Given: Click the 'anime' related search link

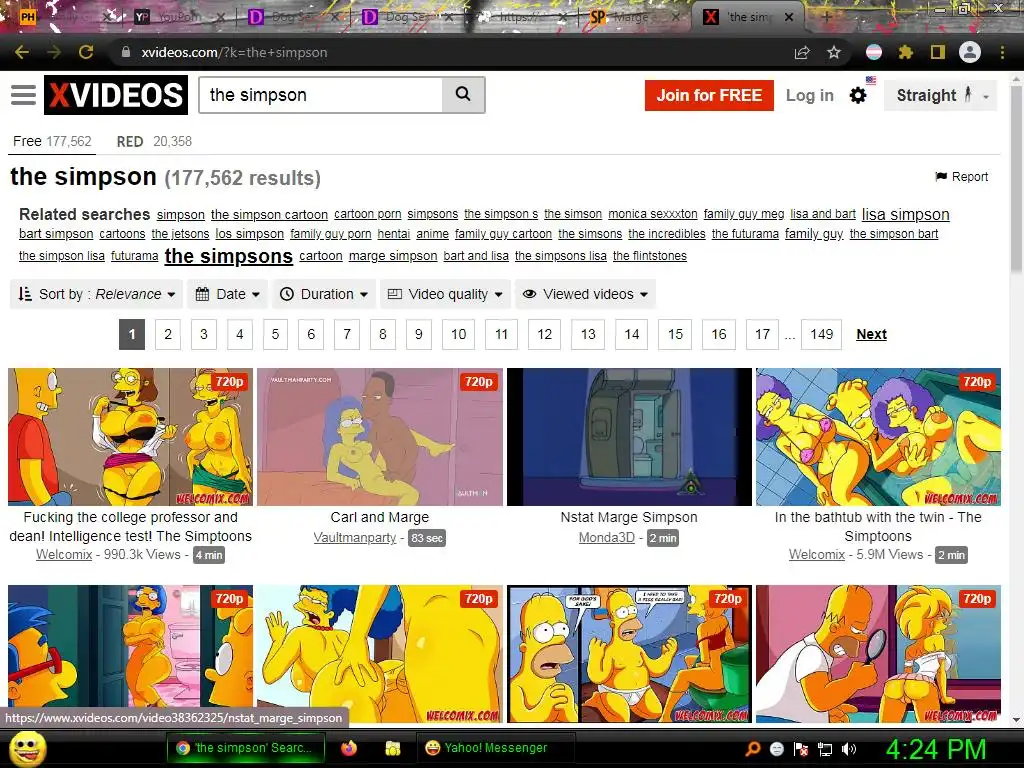Looking at the screenshot, I should (x=432, y=233).
